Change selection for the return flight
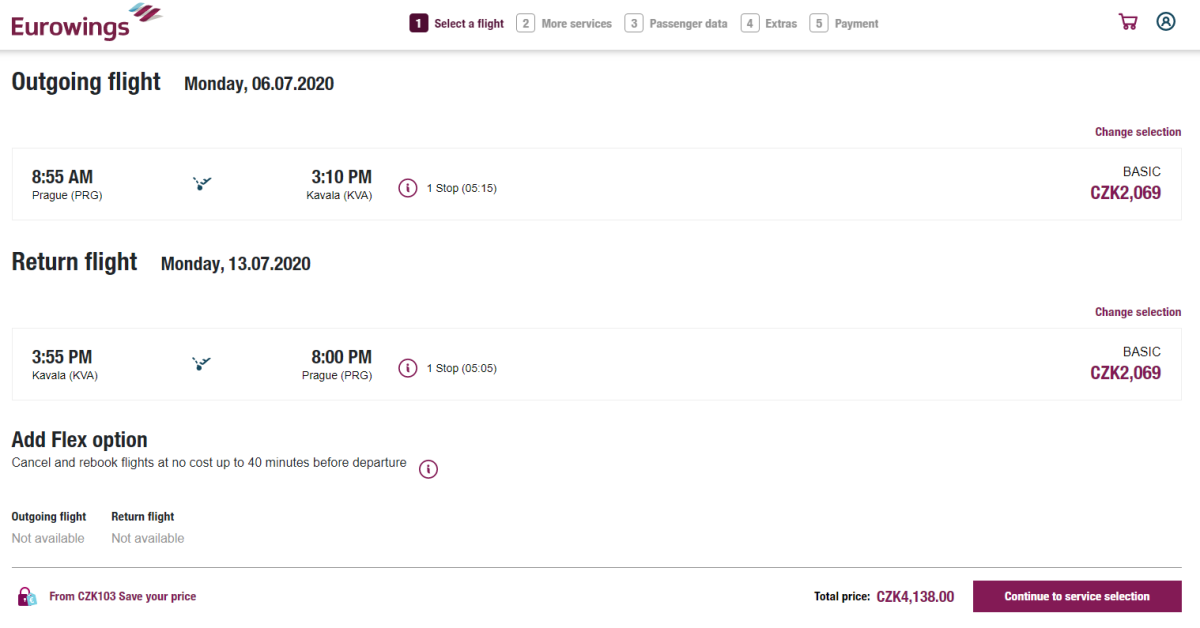Viewport: 1200px width, 628px height. click(x=1137, y=312)
